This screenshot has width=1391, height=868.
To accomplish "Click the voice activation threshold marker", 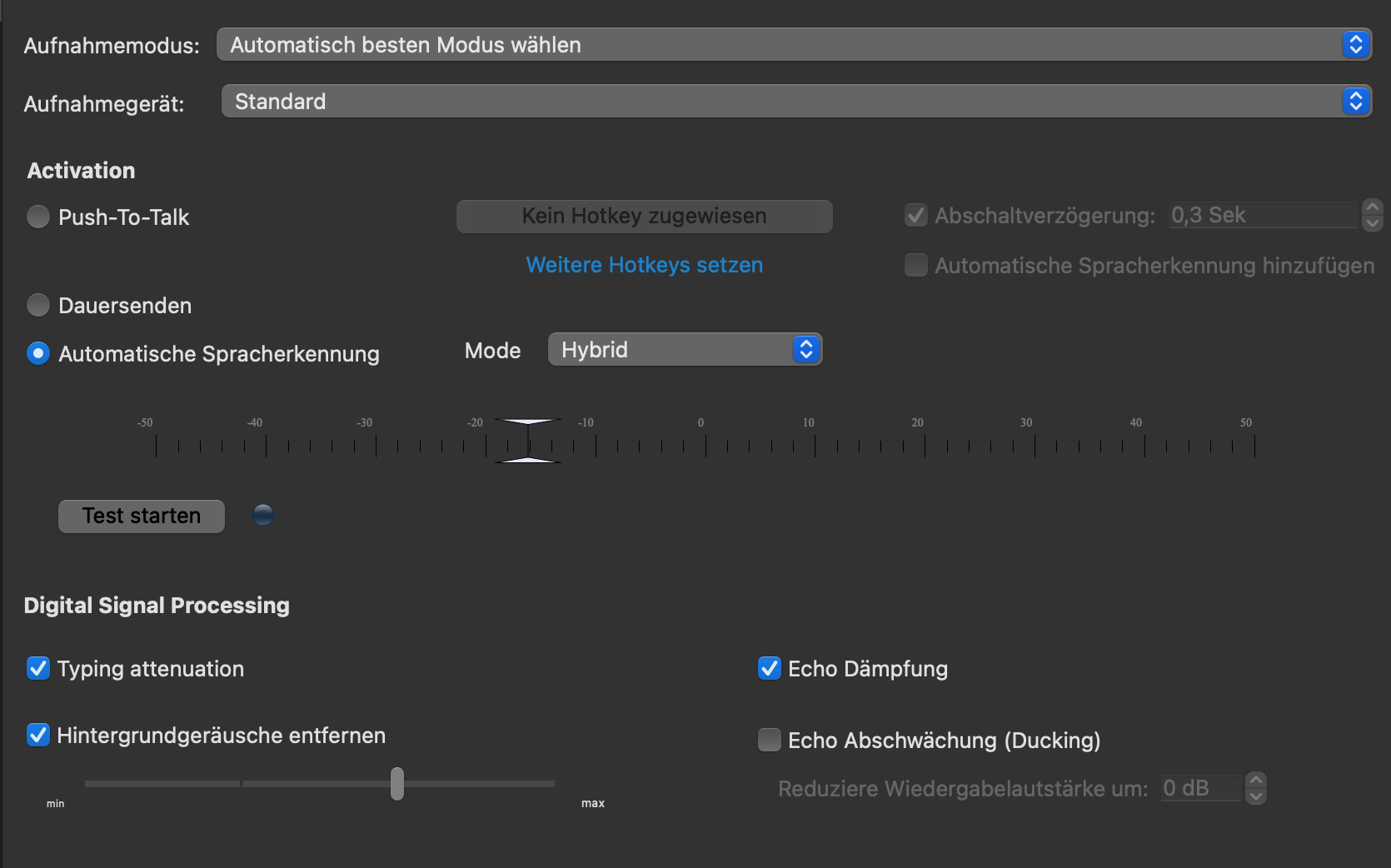I will (x=528, y=441).
